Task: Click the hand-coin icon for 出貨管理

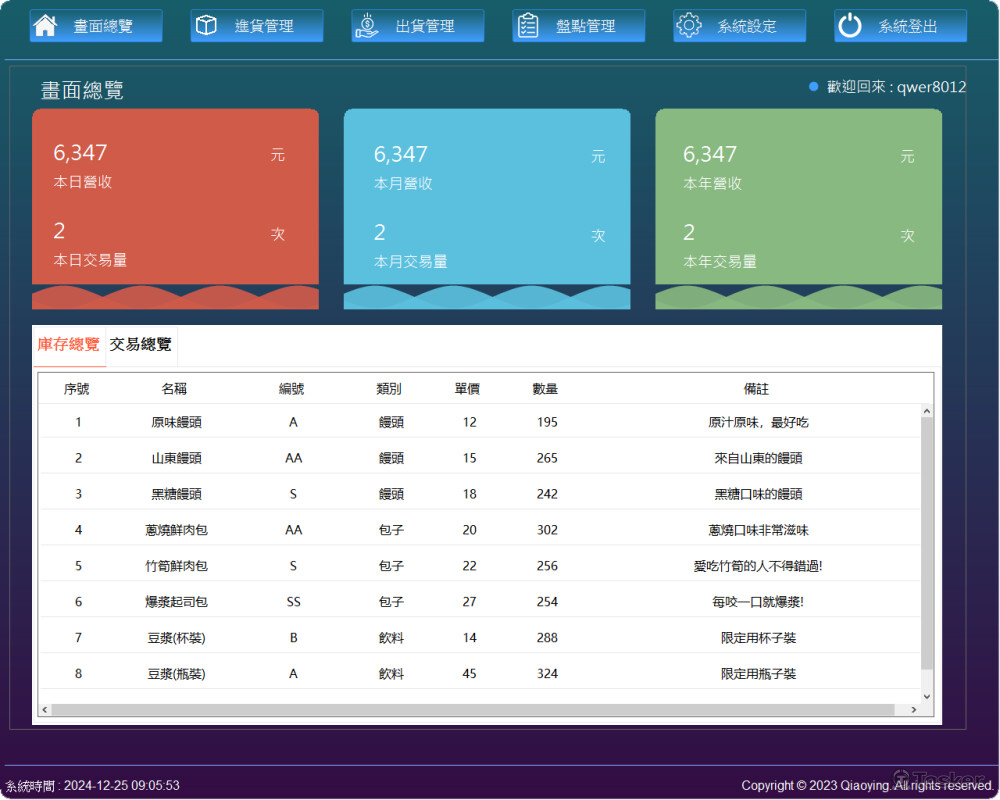Action: tap(367, 26)
